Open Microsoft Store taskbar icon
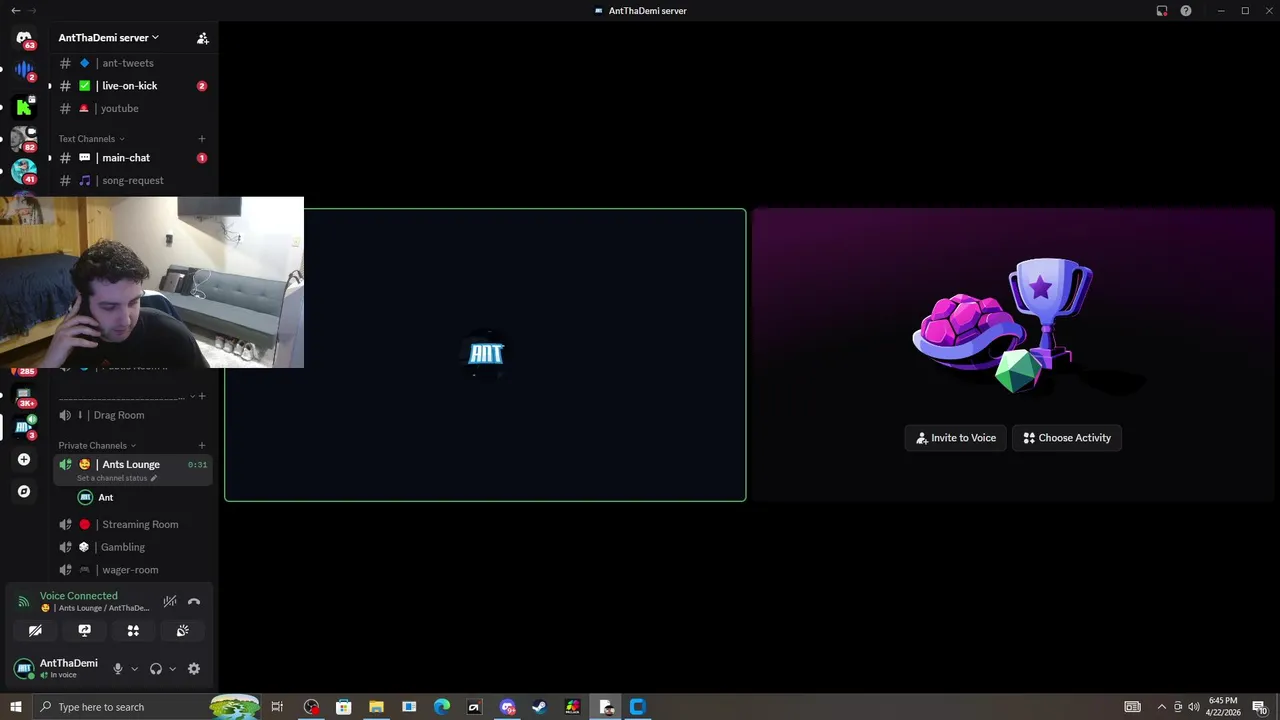The image size is (1280, 720). [x=344, y=707]
